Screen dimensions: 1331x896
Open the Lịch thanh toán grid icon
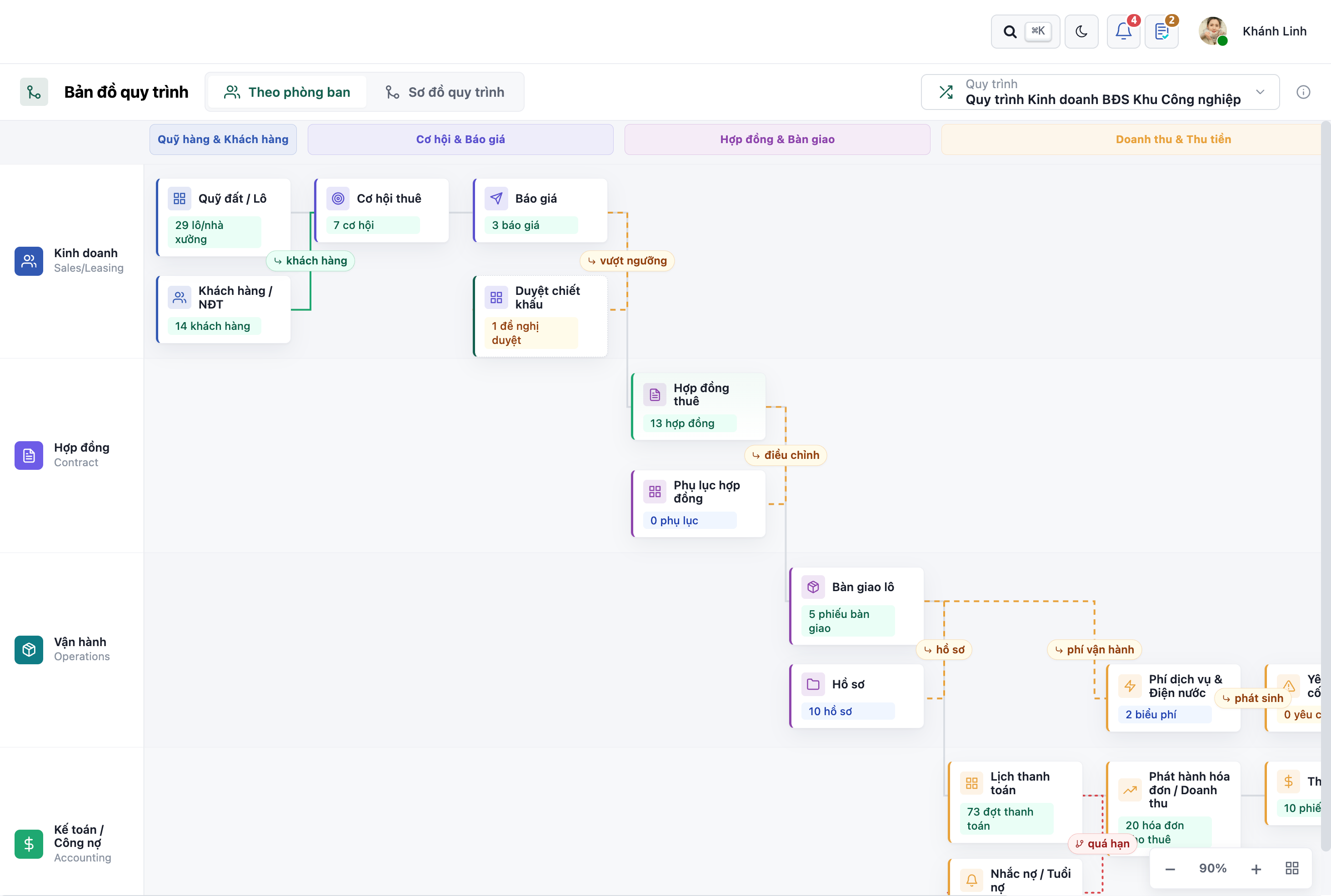click(x=971, y=783)
